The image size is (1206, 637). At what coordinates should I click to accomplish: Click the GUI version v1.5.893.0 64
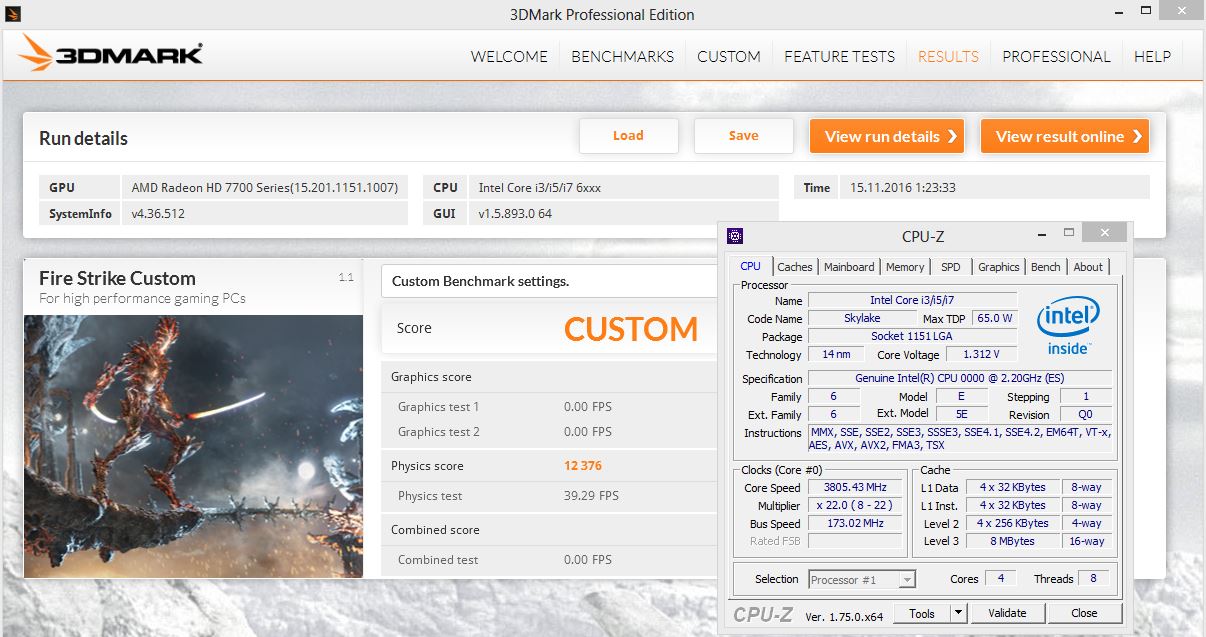coord(515,213)
